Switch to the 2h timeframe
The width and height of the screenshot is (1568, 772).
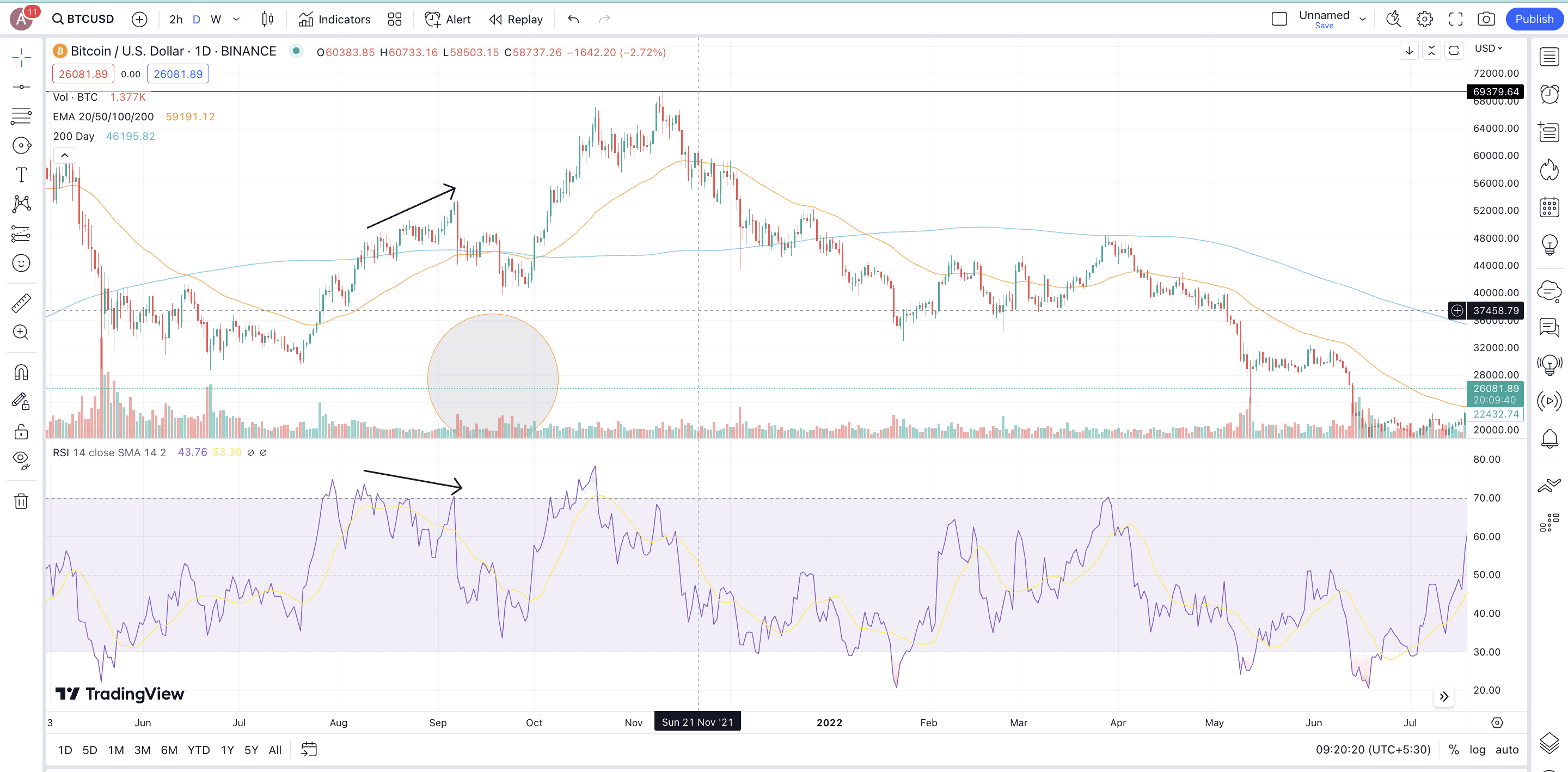coord(176,20)
